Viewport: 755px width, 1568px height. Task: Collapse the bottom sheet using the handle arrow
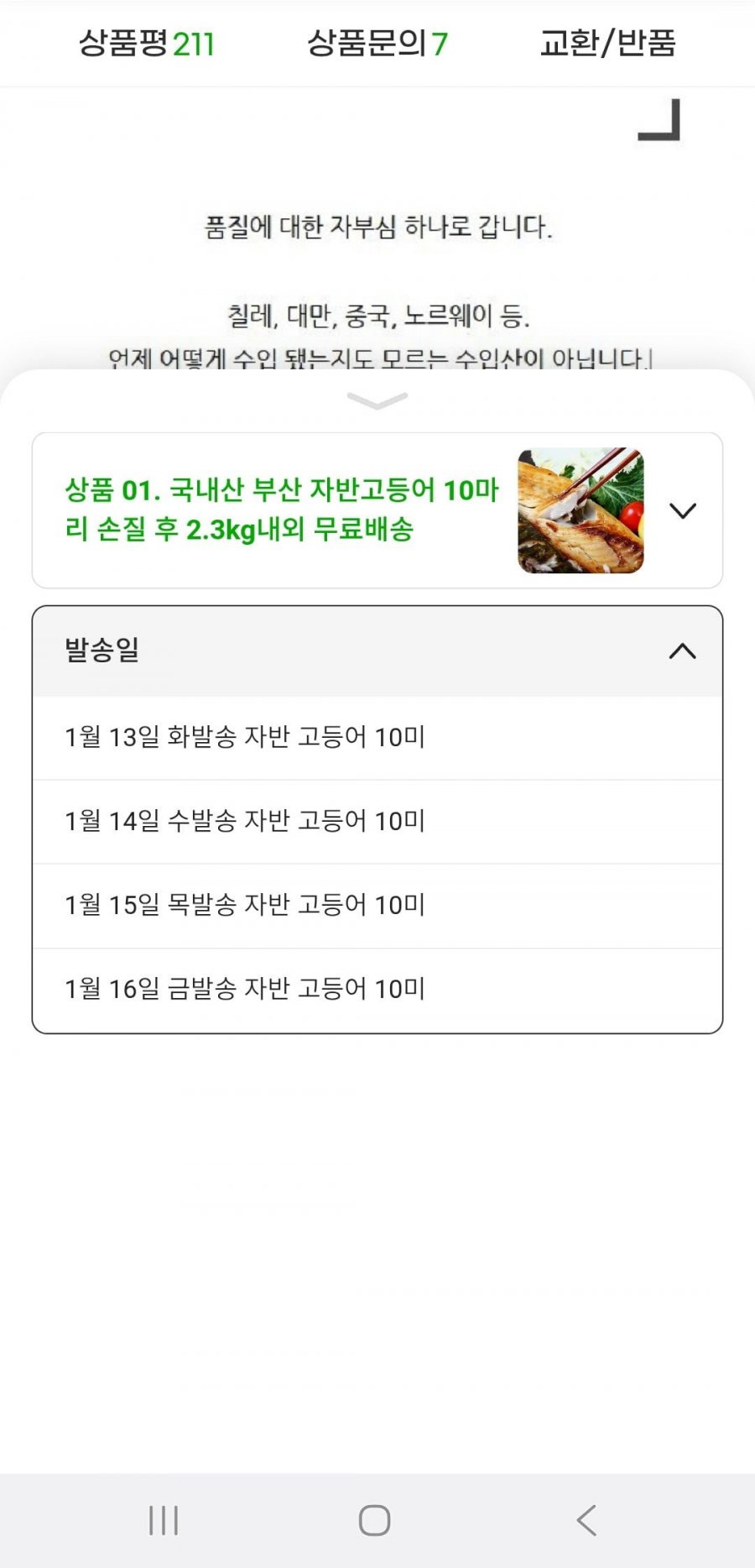pyautogui.click(x=377, y=401)
